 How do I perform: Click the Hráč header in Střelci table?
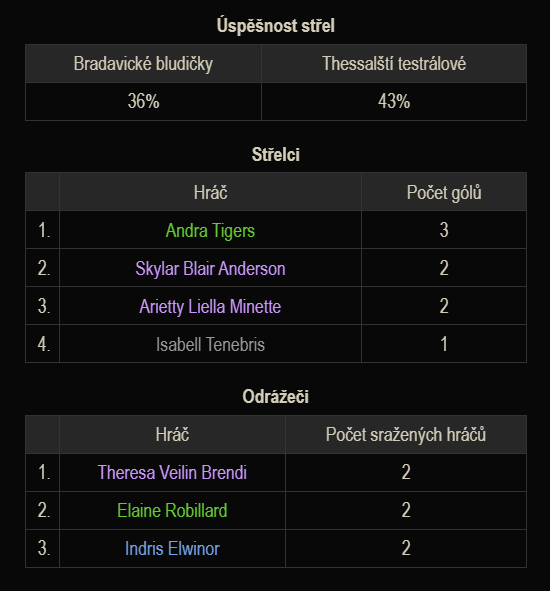point(210,192)
